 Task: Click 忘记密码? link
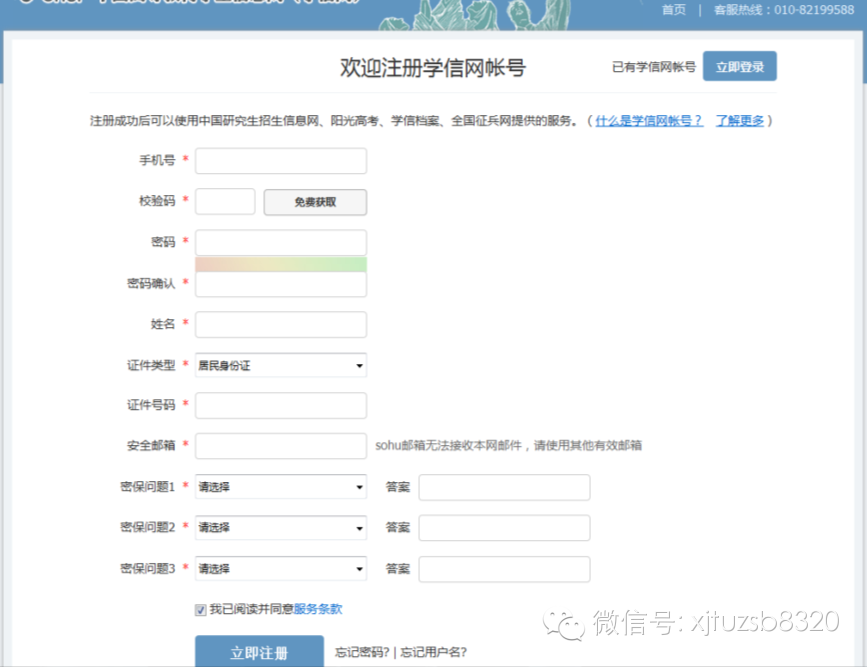pos(361,651)
